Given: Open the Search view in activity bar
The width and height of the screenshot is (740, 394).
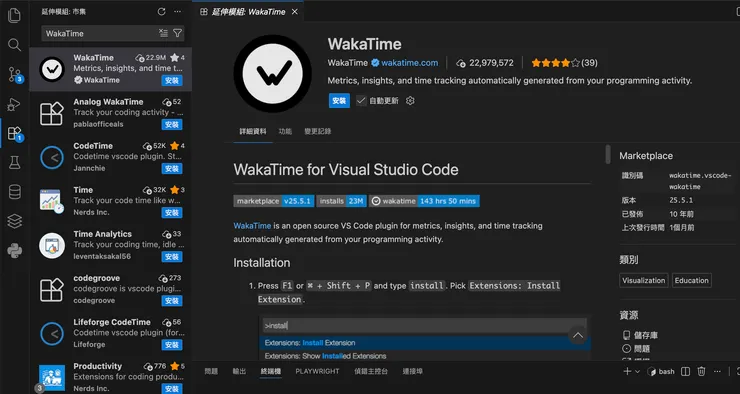Looking at the screenshot, I should (14, 45).
